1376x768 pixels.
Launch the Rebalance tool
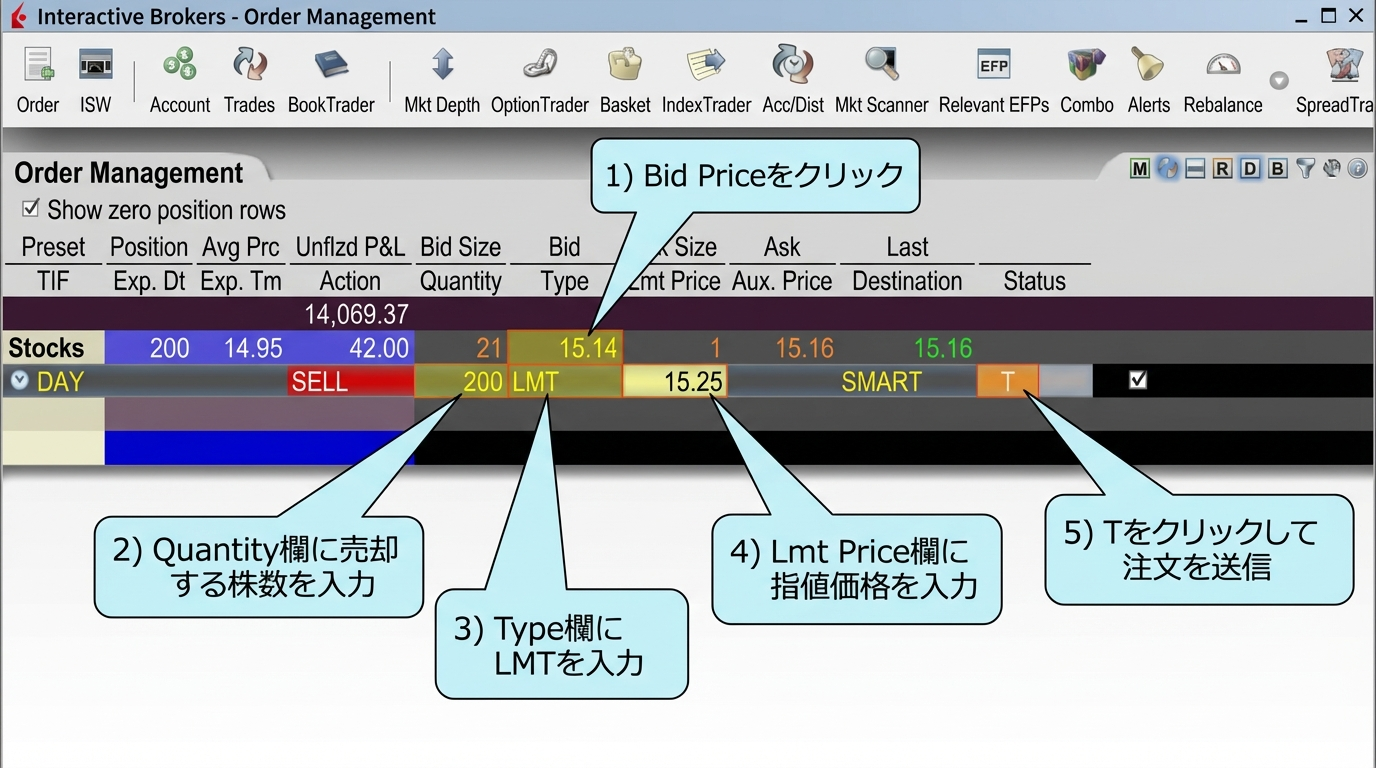pos(1223,81)
